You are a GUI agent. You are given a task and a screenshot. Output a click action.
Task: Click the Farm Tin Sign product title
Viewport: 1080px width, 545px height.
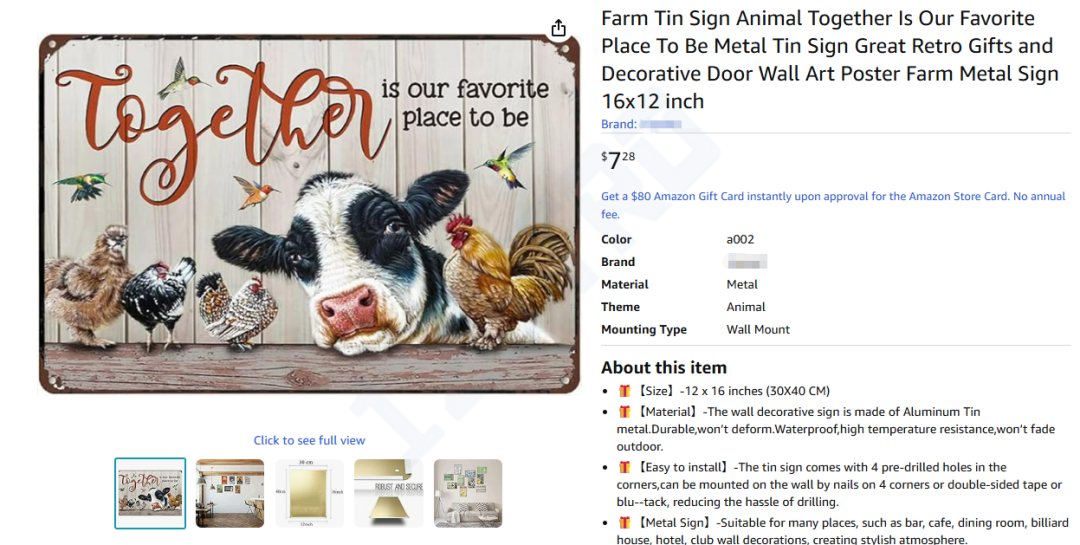tap(828, 60)
